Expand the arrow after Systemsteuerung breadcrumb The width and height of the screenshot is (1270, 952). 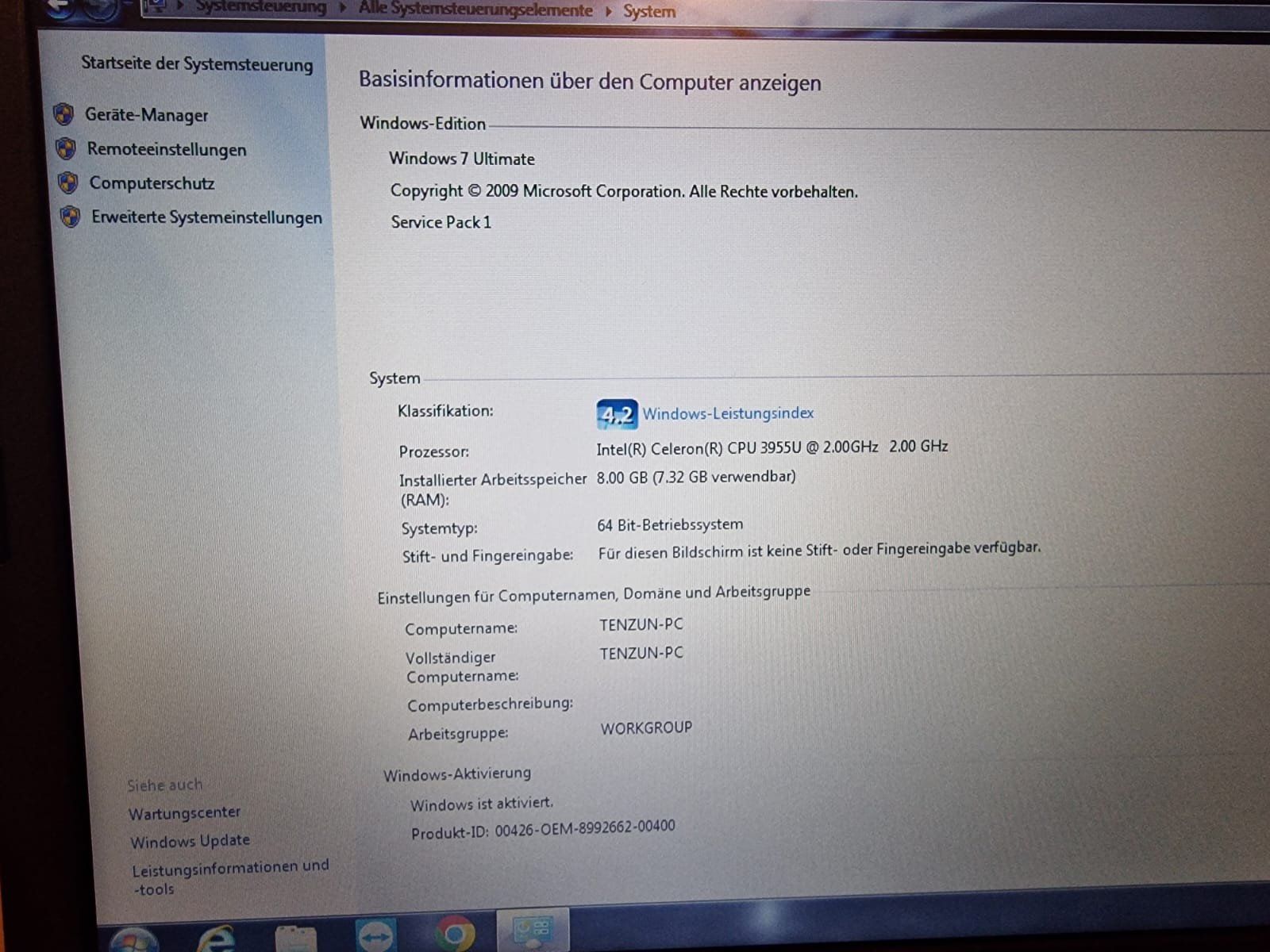(x=343, y=9)
